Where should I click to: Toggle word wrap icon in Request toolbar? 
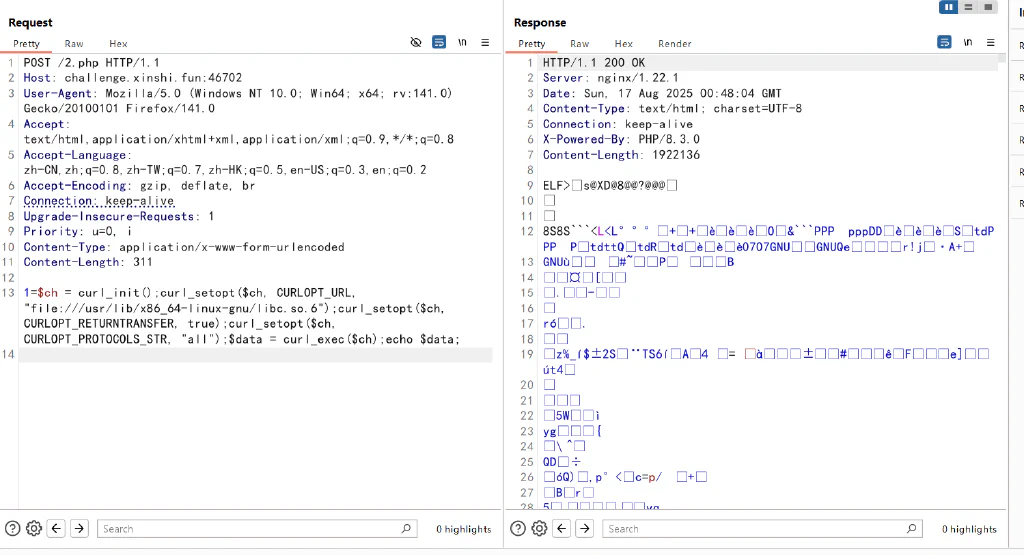point(439,42)
